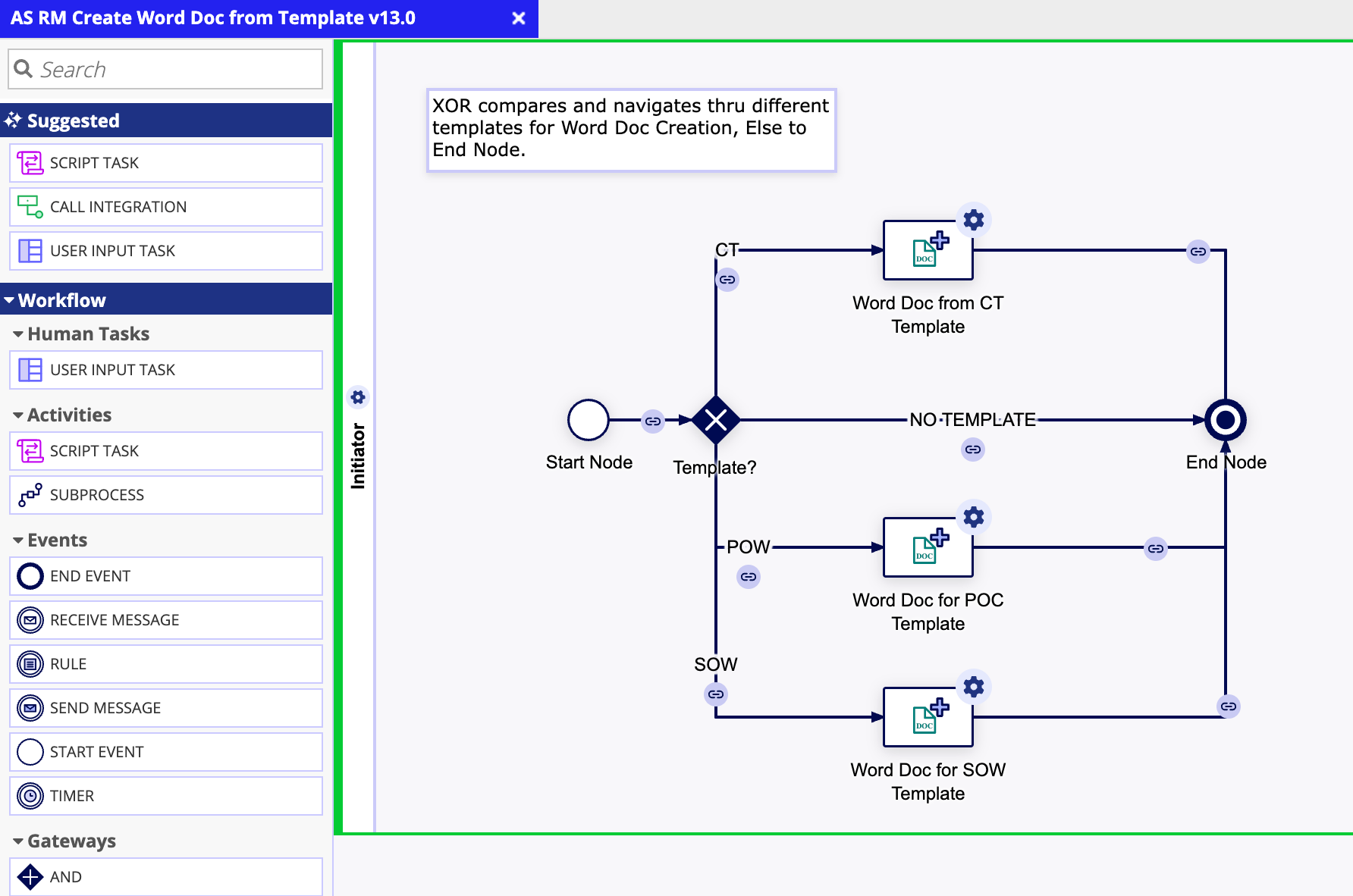The width and height of the screenshot is (1353, 896).
Task: Choose the Timer event item
Action: click(x=166, y=796)
